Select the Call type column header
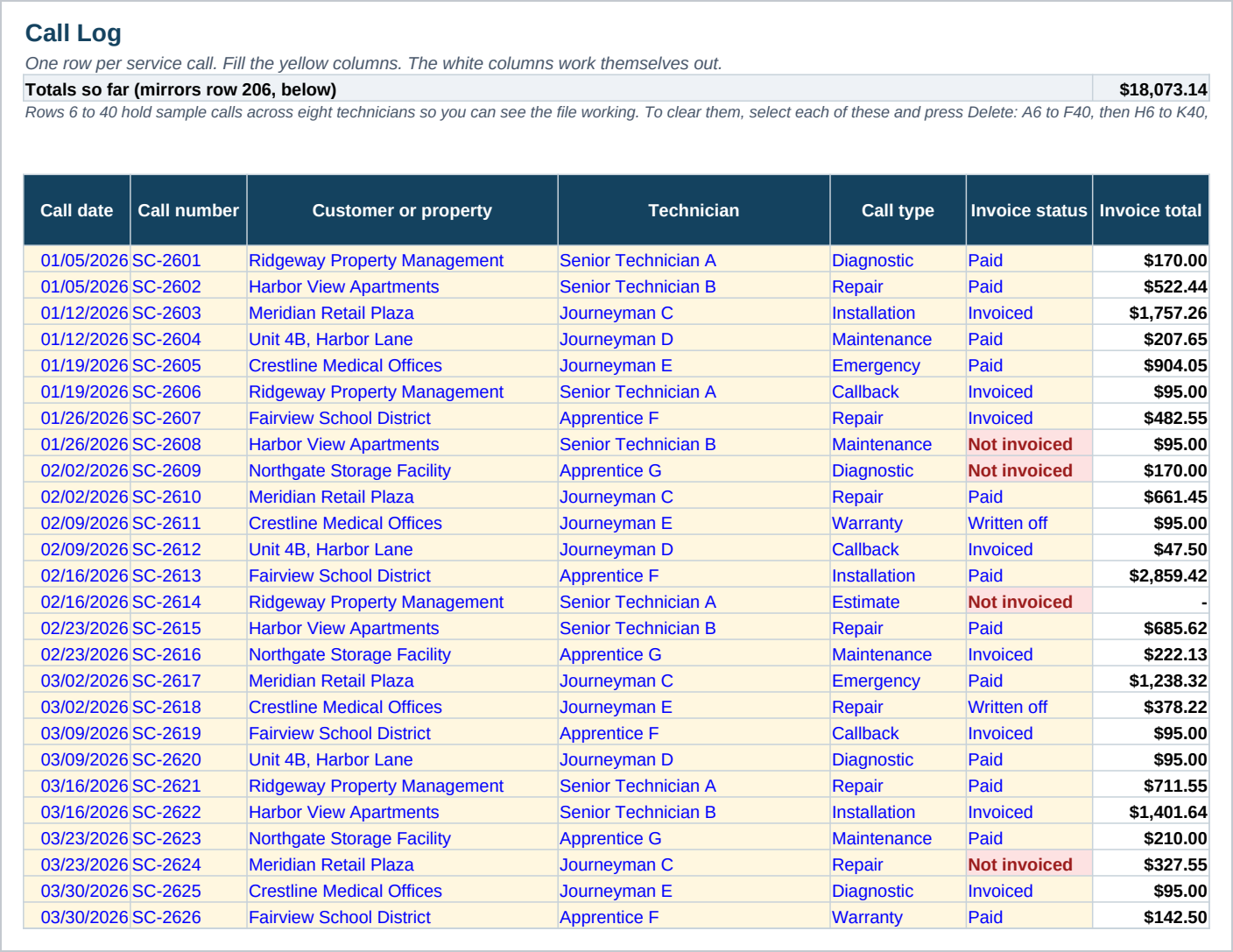The width and height of the screenshot is (1233, 952). pos(898,210)
